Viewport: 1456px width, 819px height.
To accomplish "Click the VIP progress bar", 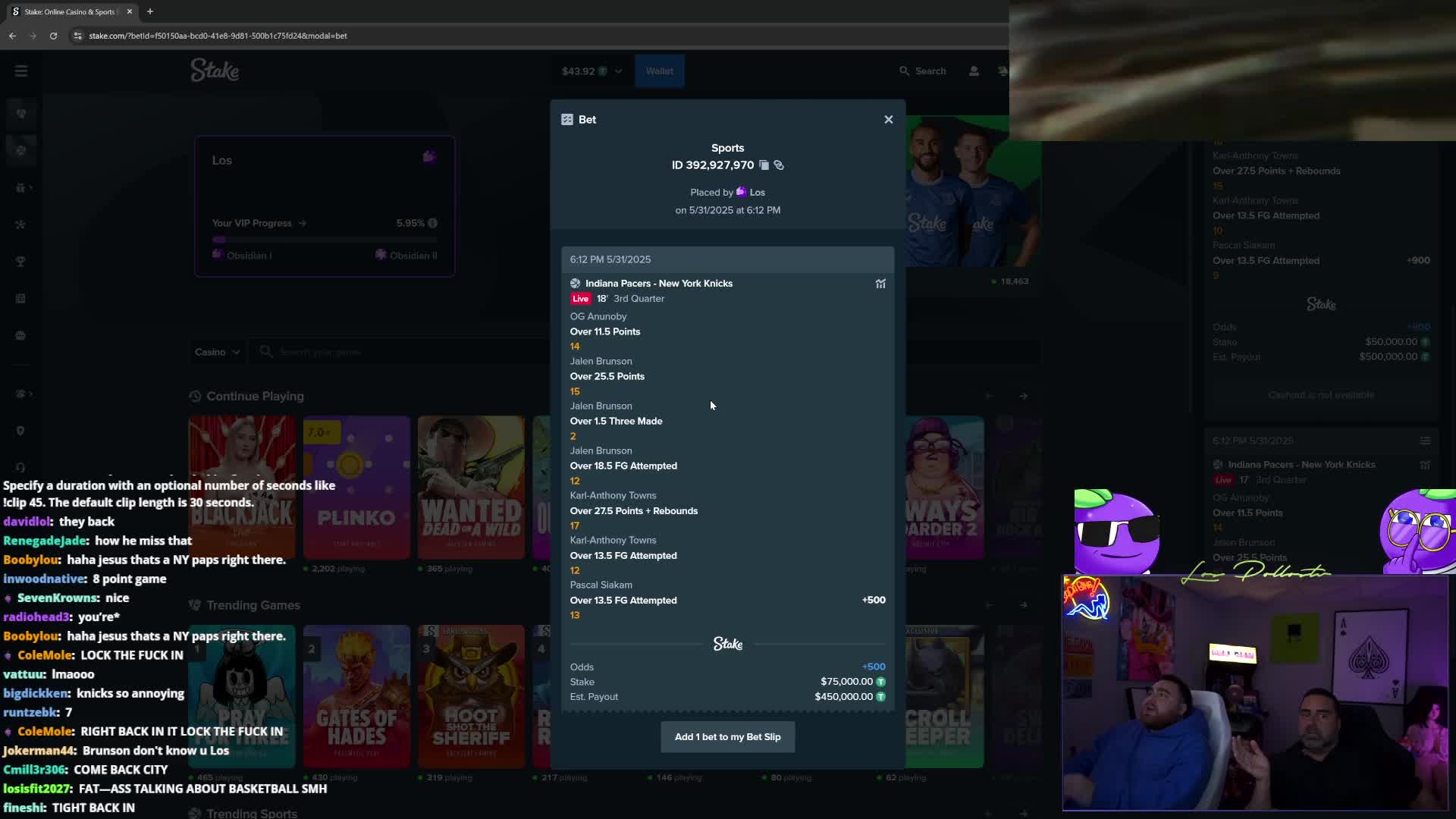I will [325, 240].
